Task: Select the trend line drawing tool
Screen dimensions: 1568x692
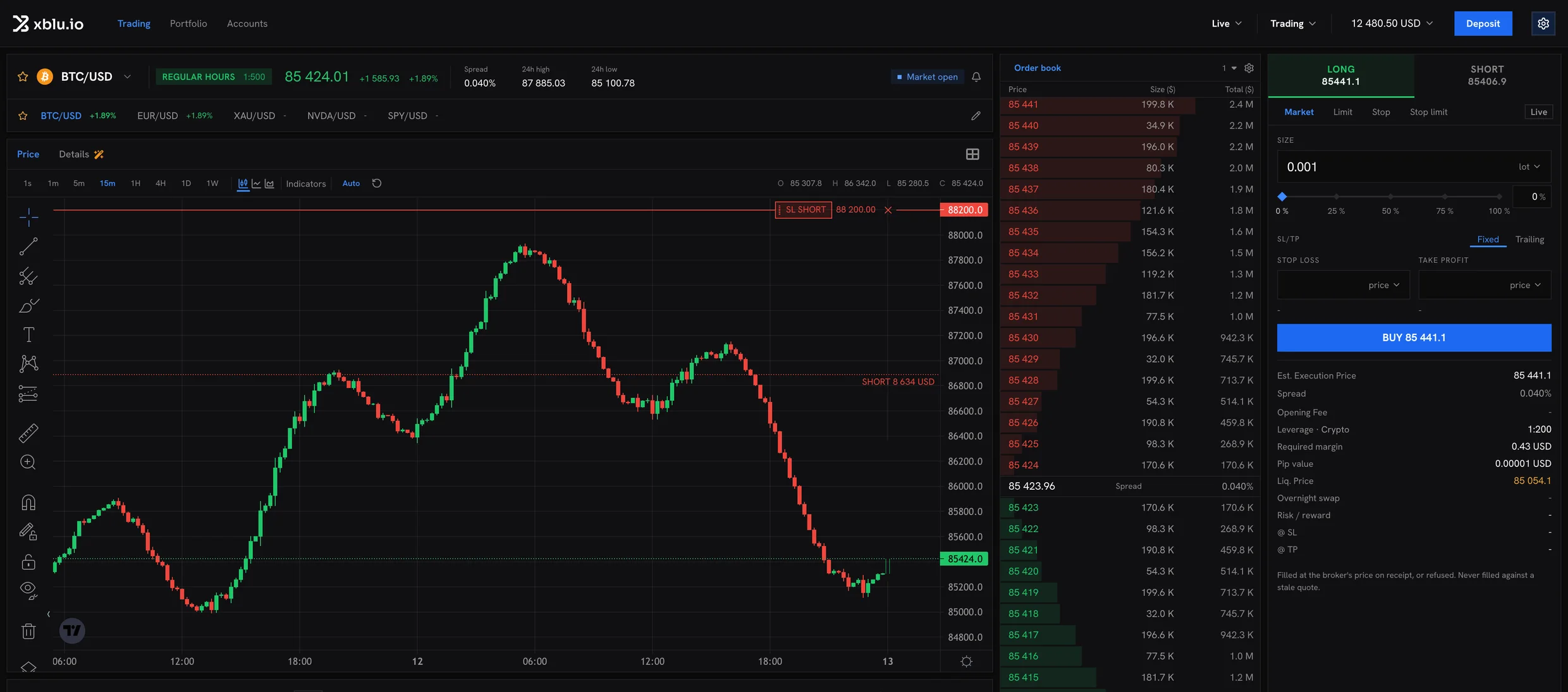Action: [28, 246]
